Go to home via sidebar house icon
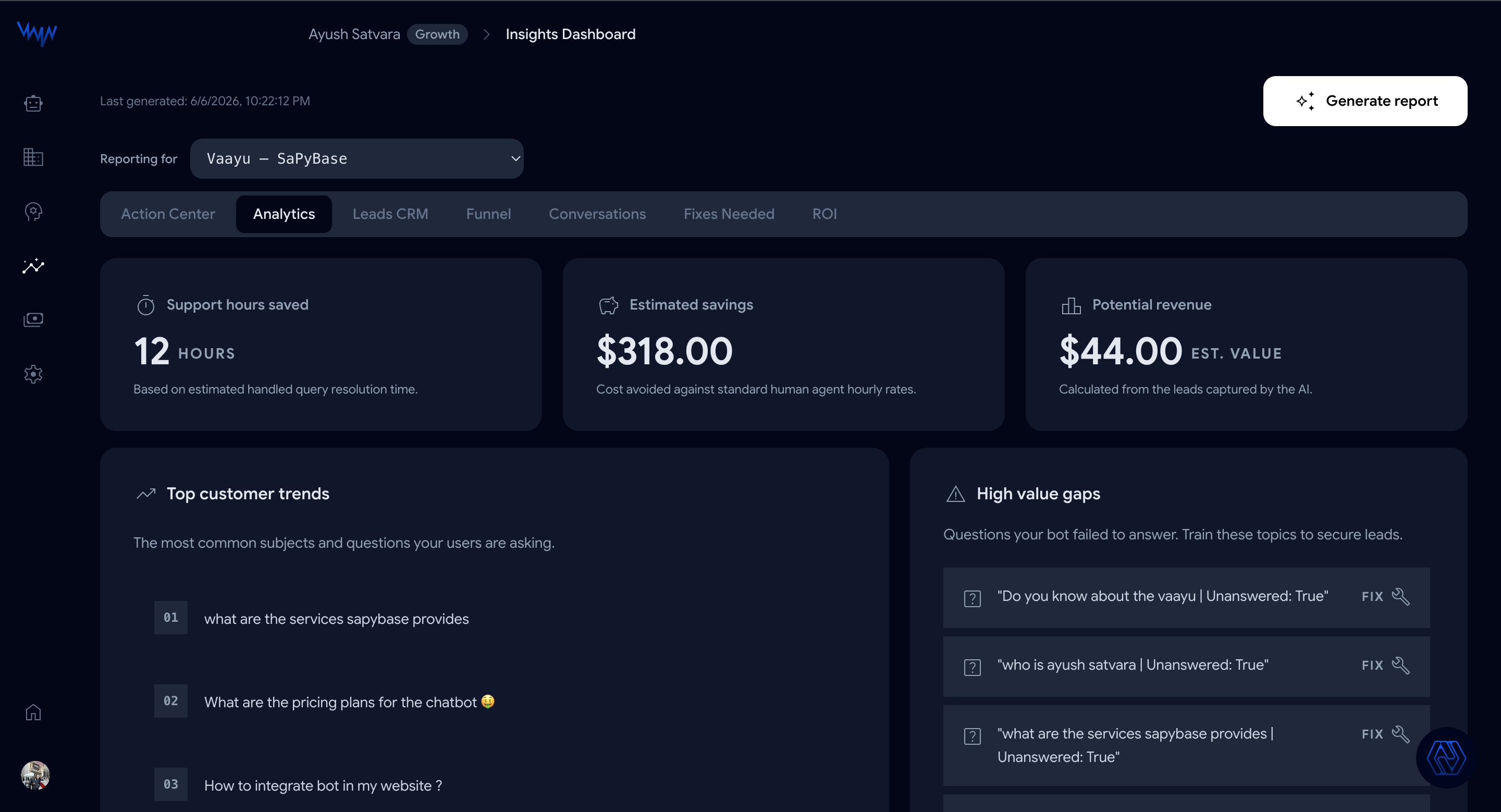 point(33,712)
